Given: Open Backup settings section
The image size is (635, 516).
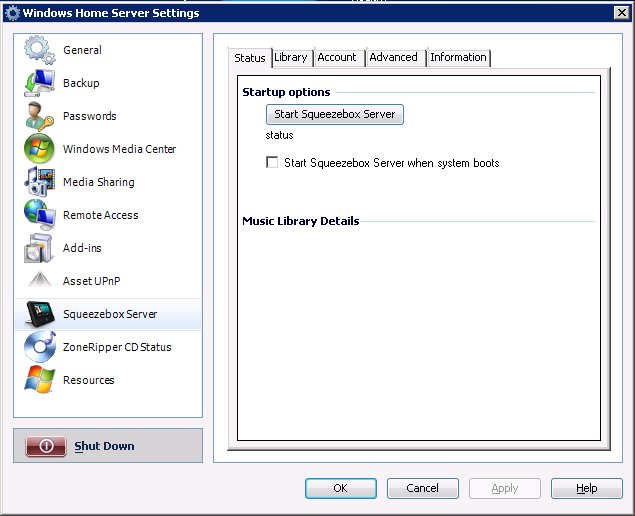Looking at the screenshot, I should pyautogui.click(x=108, y=83).
